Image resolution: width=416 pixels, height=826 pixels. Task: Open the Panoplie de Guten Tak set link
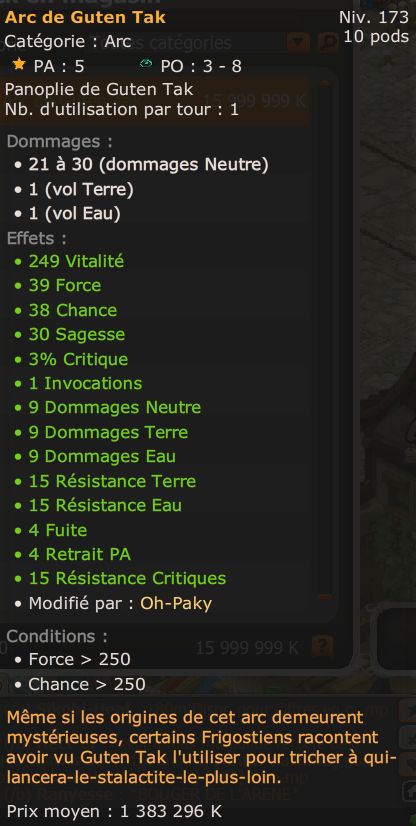click(x=99, y=89)
